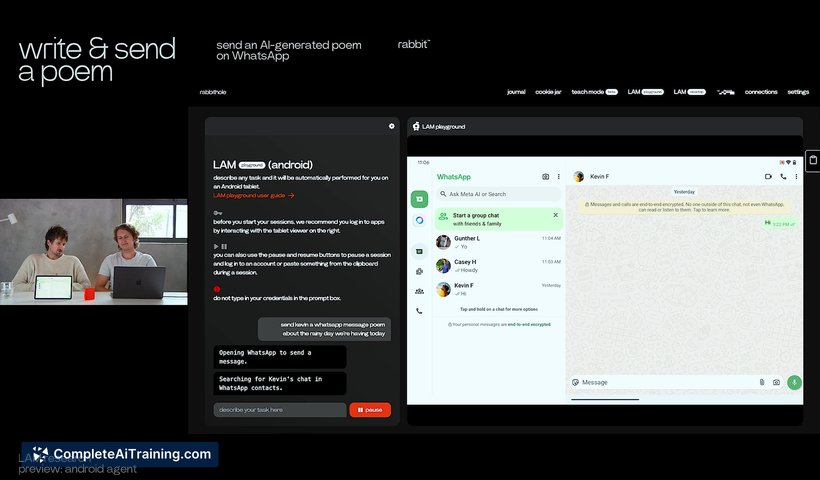Open LAM playground nav item

pos(645,92)
